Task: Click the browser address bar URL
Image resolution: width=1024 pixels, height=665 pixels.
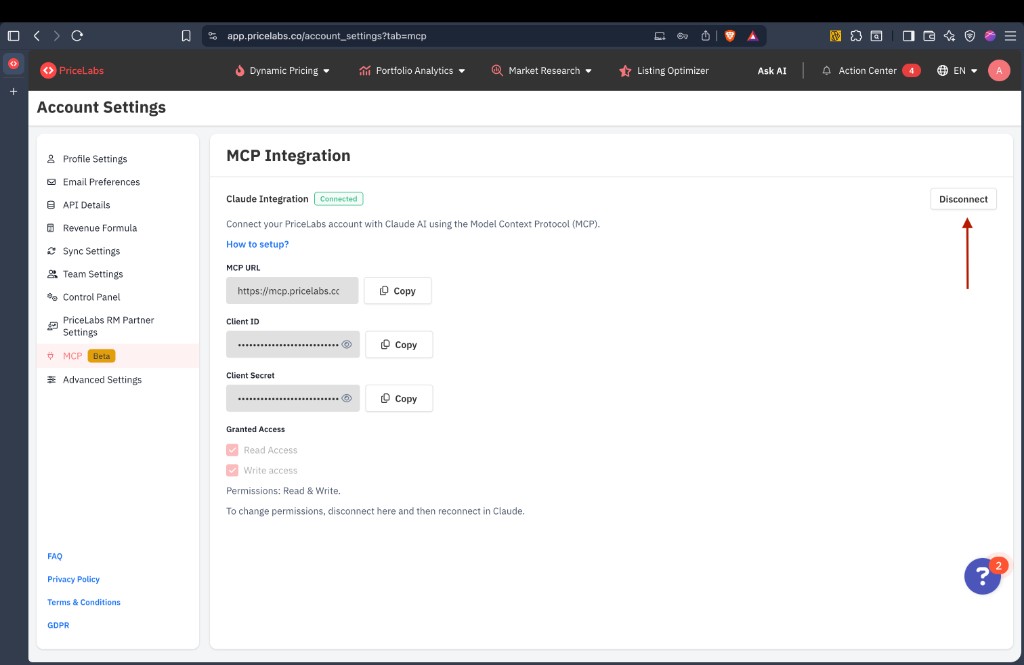Action: (327, 36)
